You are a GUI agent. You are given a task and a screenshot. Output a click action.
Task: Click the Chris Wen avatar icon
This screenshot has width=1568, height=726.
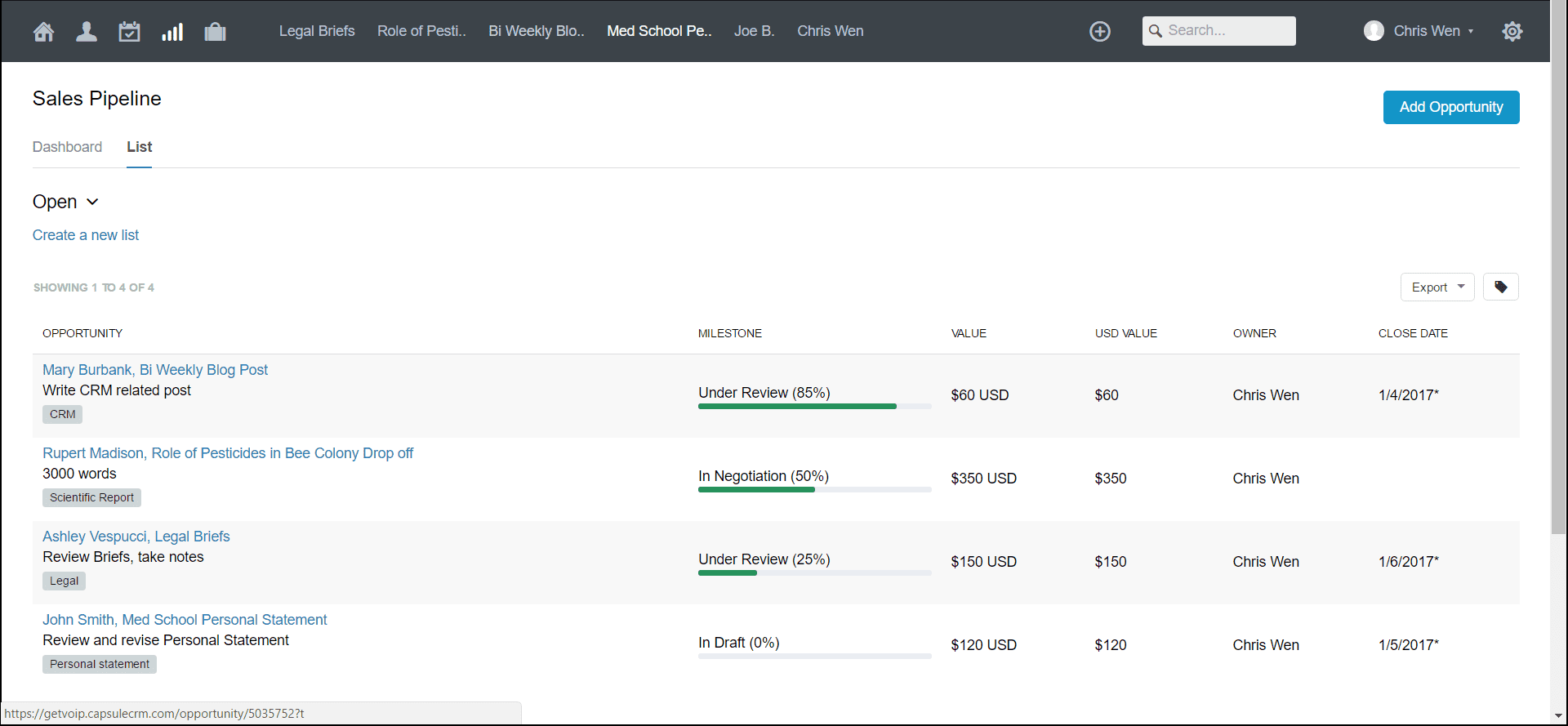1374,31
